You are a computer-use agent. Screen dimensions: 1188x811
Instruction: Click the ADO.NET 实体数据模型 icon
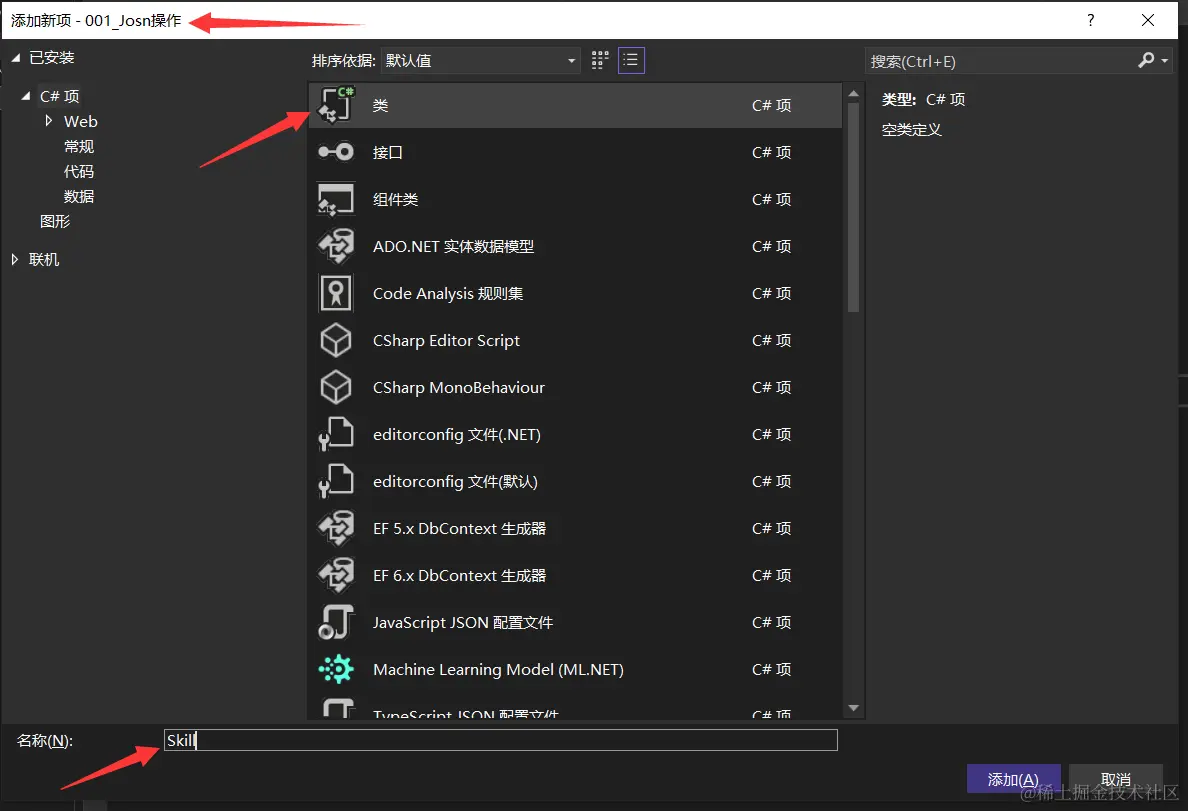[x=335, y=246]
